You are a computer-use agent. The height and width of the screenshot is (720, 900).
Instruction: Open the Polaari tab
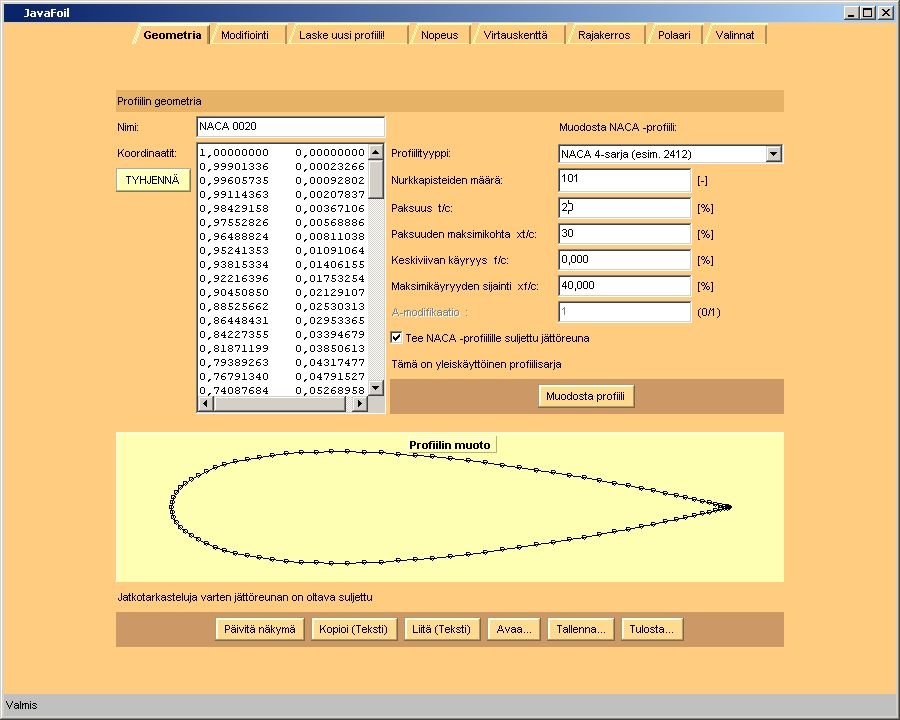(673, 35)
